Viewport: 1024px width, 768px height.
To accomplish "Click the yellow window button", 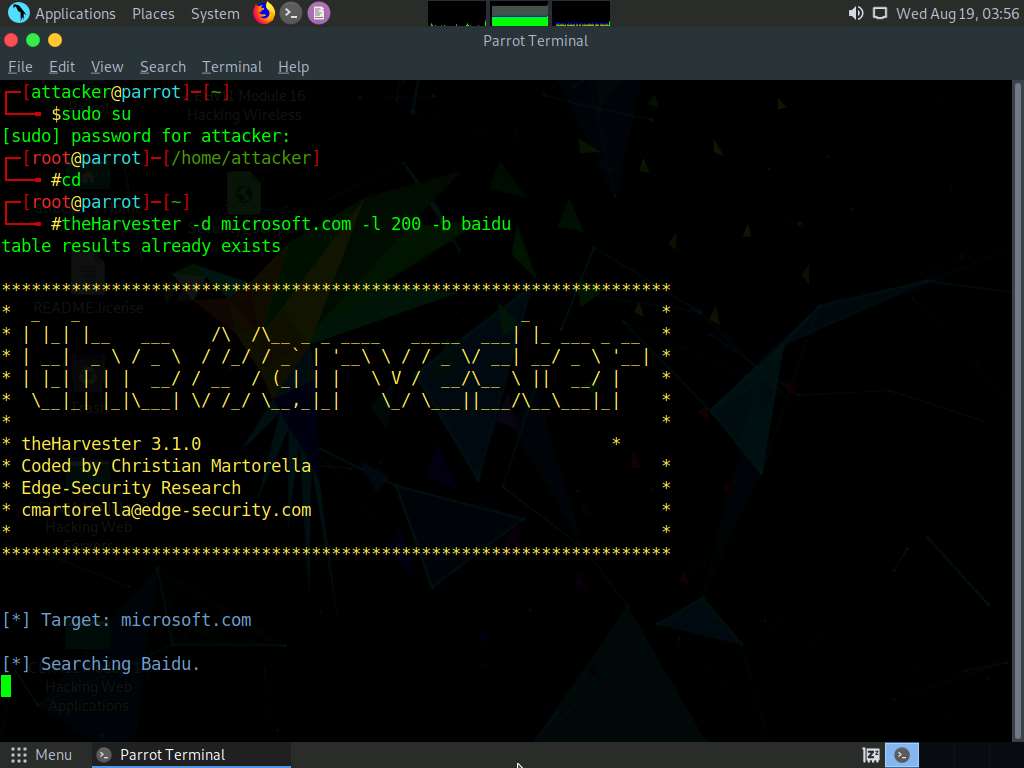I will click(55, 40).
